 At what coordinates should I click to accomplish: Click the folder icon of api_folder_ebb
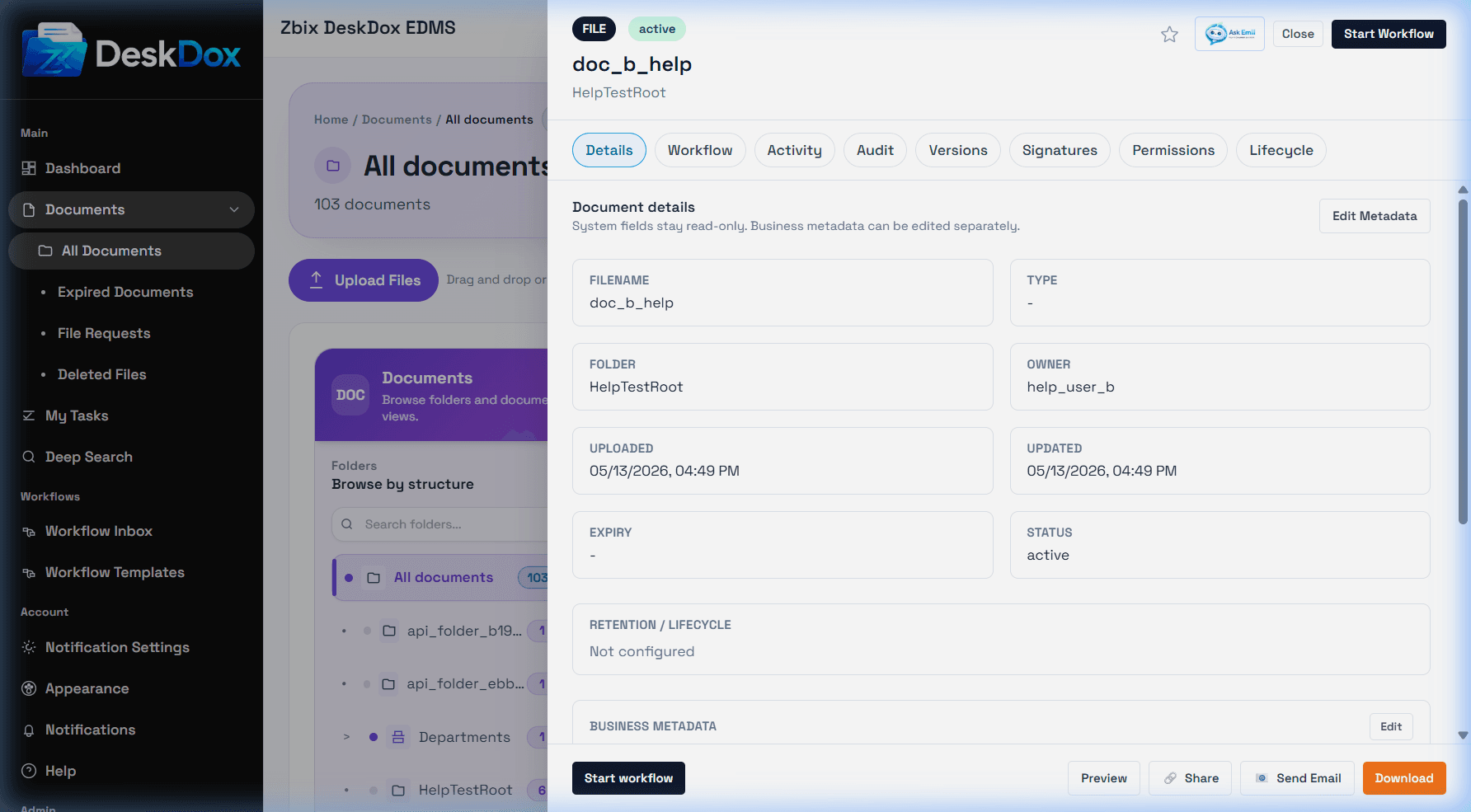(388, 683)
